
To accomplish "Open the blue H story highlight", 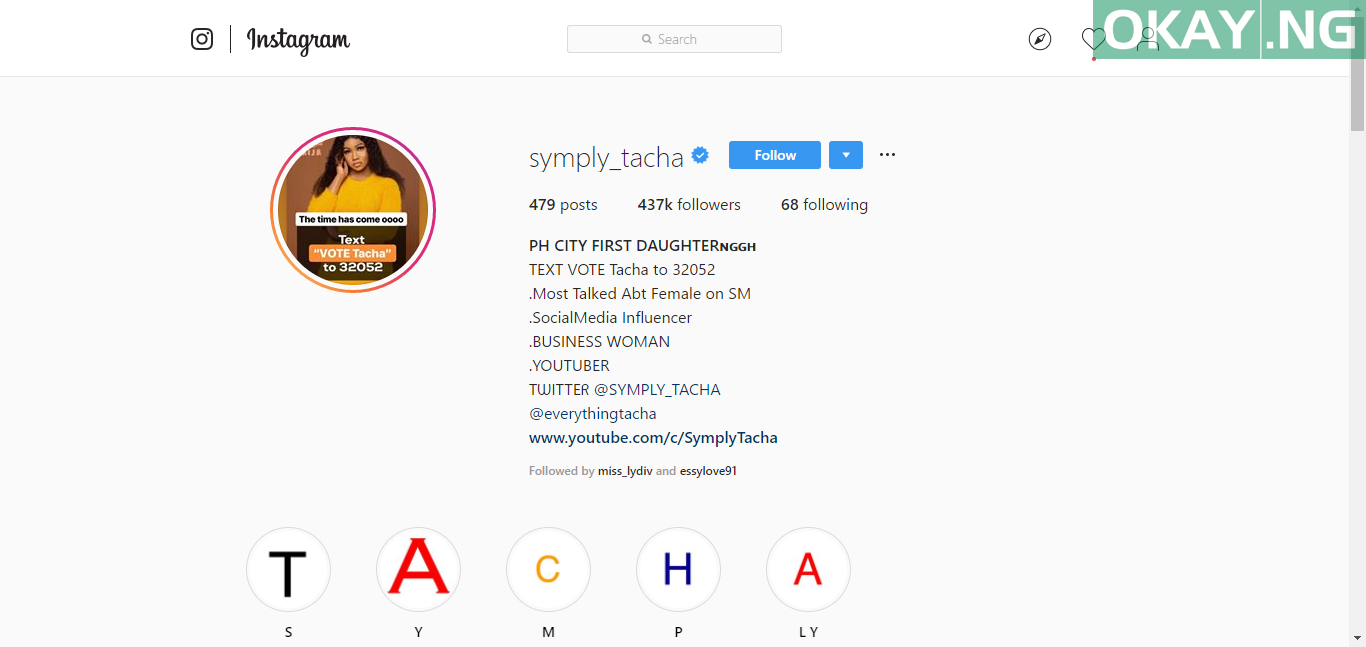I will point(678,570).
